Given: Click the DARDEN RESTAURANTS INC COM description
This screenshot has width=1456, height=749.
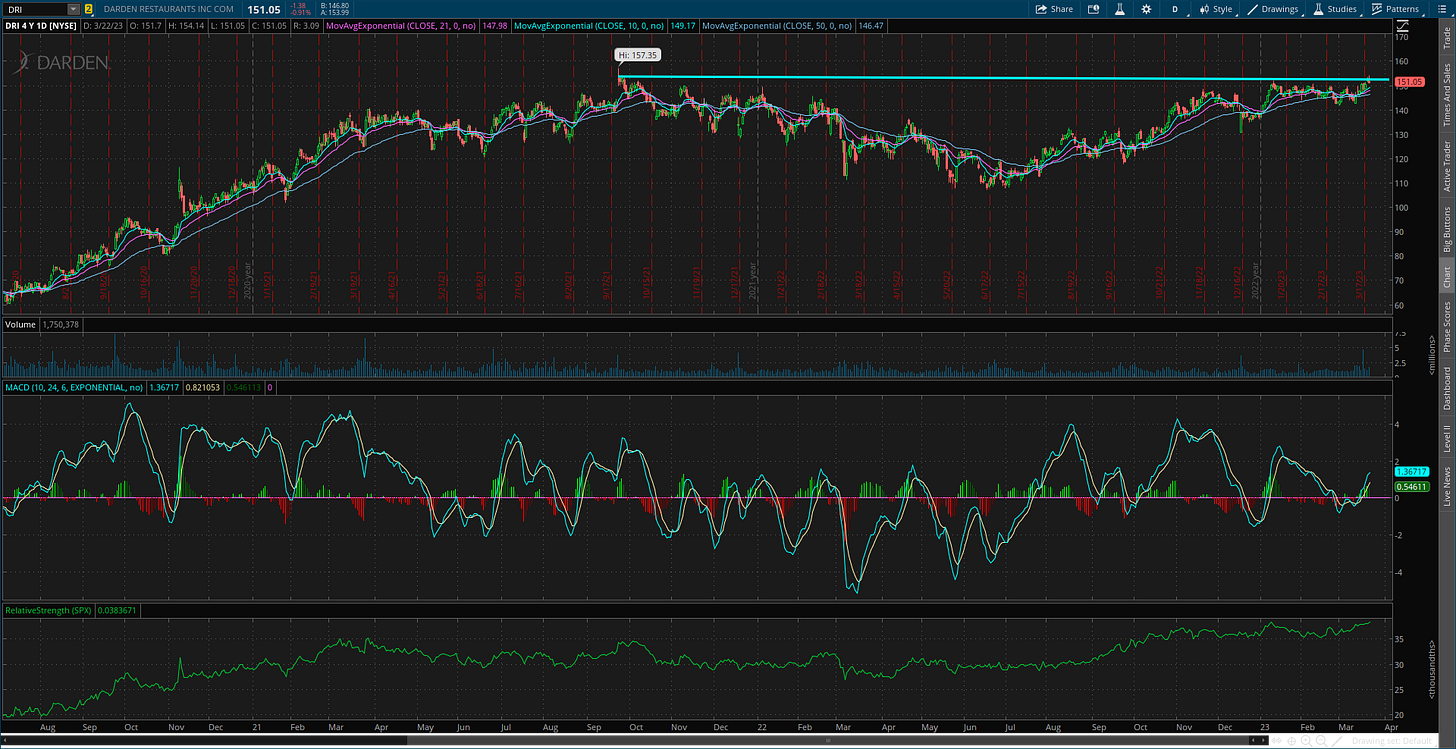Looking at the screenshot, I should 169,9.
